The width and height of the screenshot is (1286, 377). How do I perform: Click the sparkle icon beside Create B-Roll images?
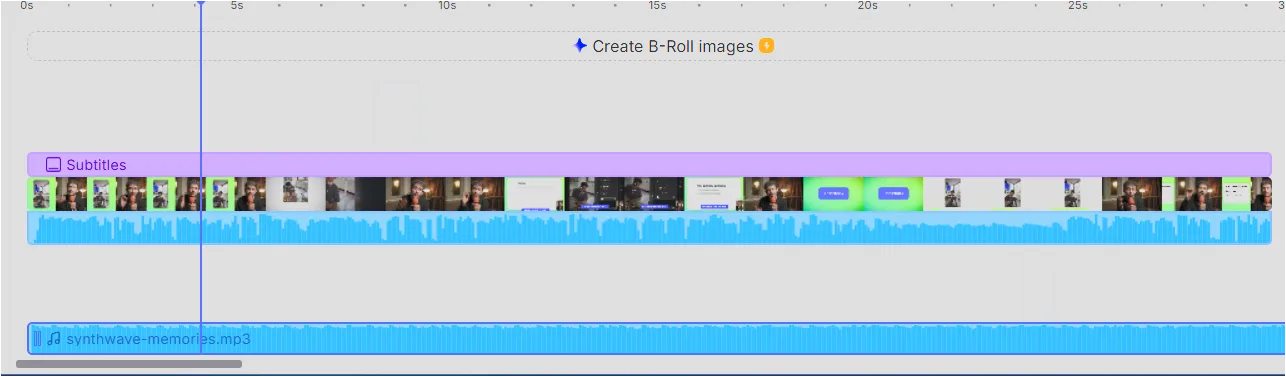tap(580, 46)
